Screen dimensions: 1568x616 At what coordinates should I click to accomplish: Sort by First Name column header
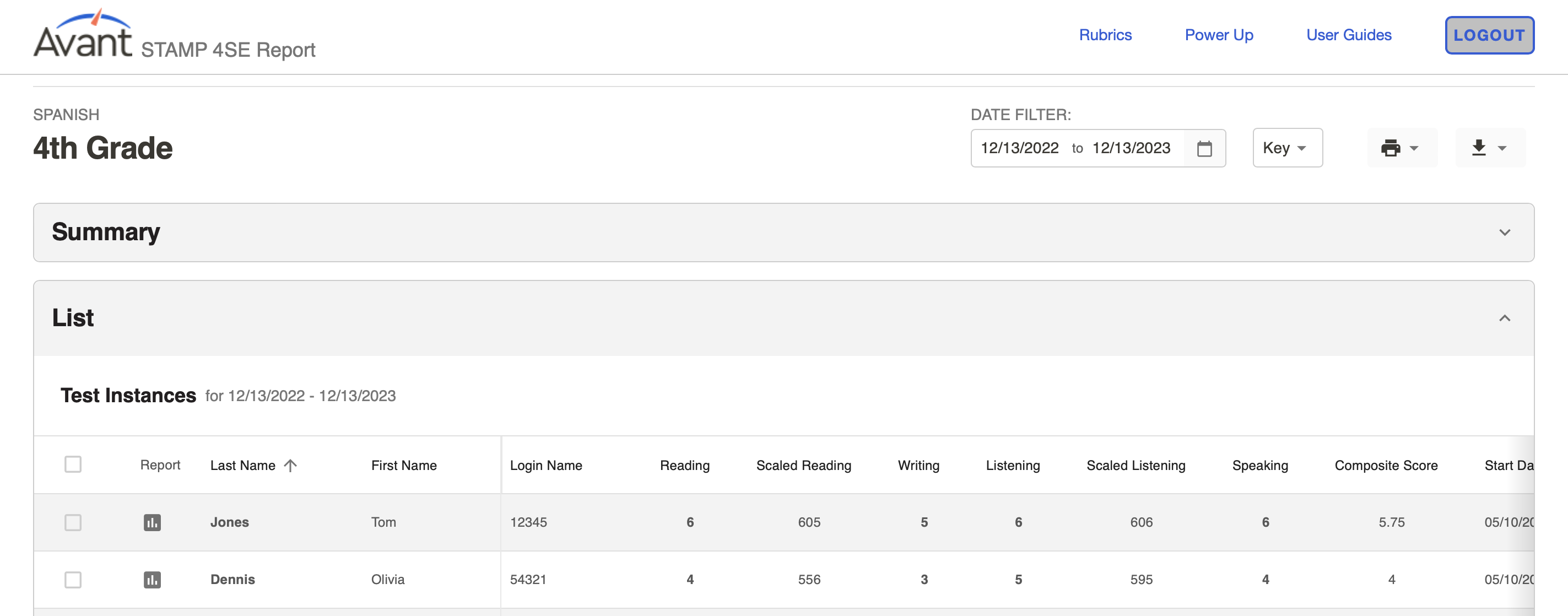403,465
